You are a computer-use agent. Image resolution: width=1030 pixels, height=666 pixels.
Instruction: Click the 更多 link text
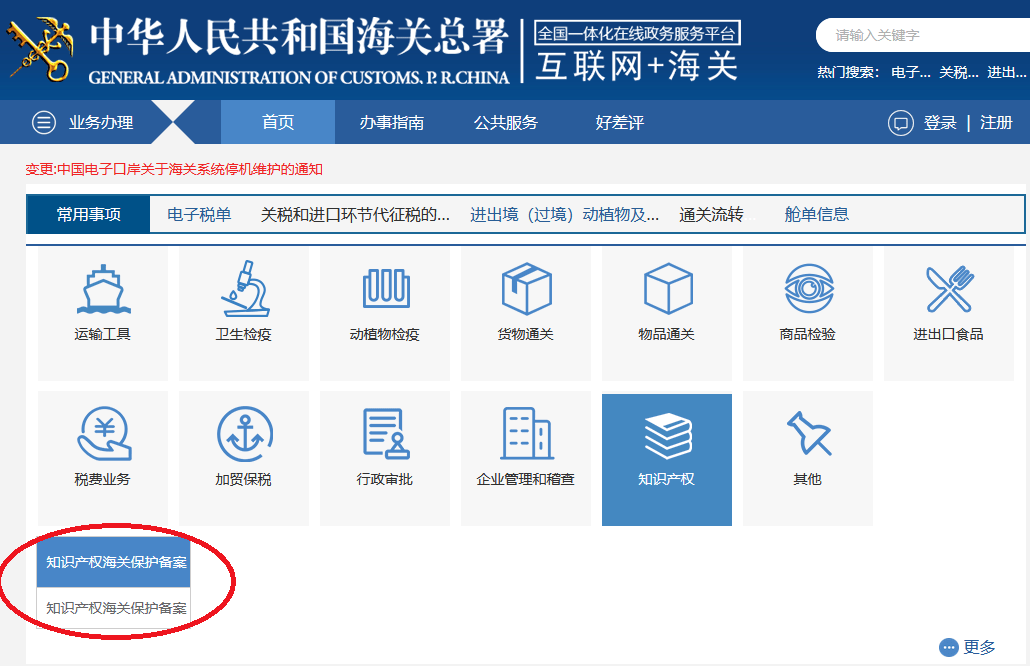tap(979, 648)
